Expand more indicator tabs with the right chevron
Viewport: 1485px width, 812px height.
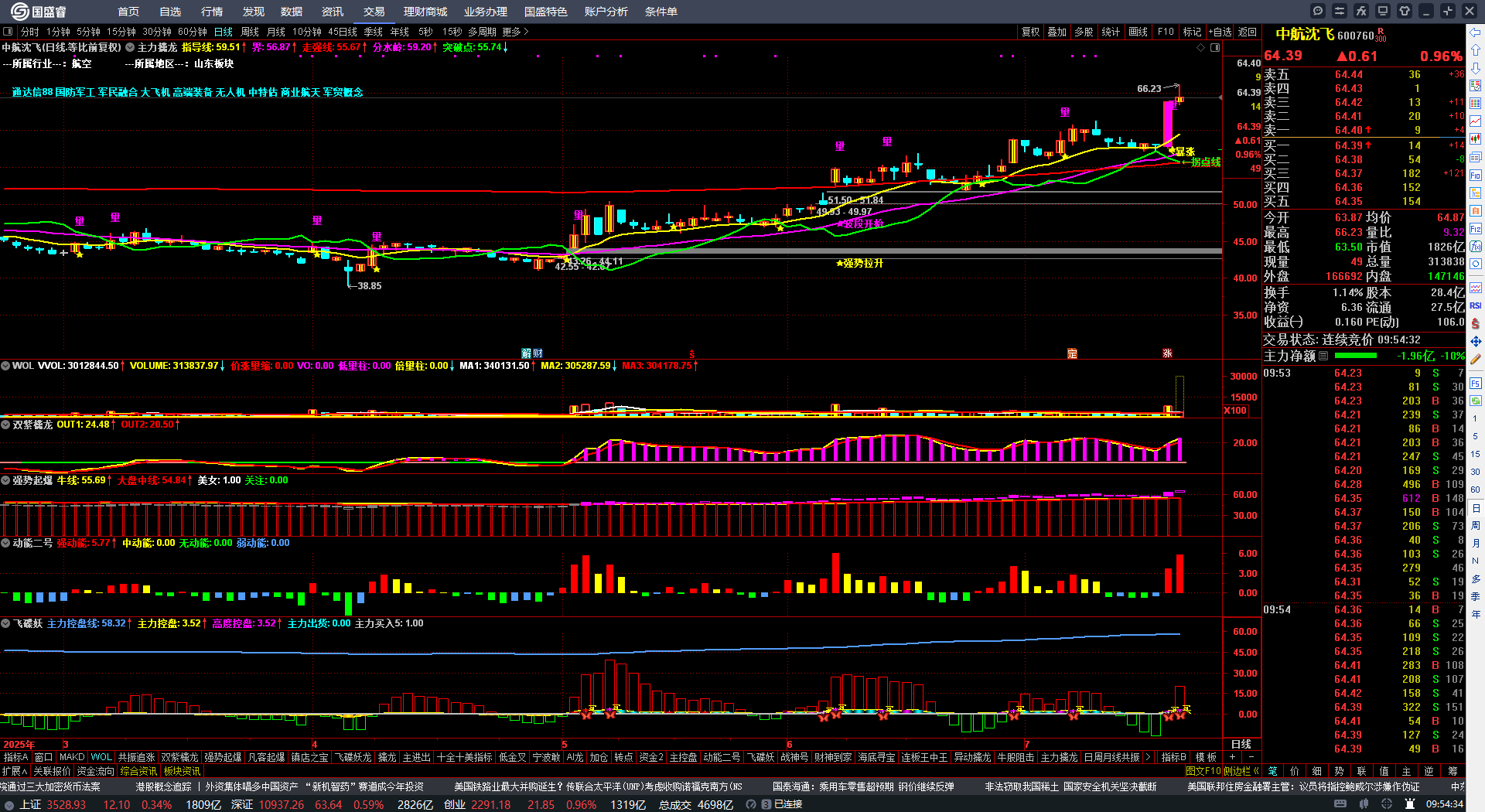[1148, 757]
